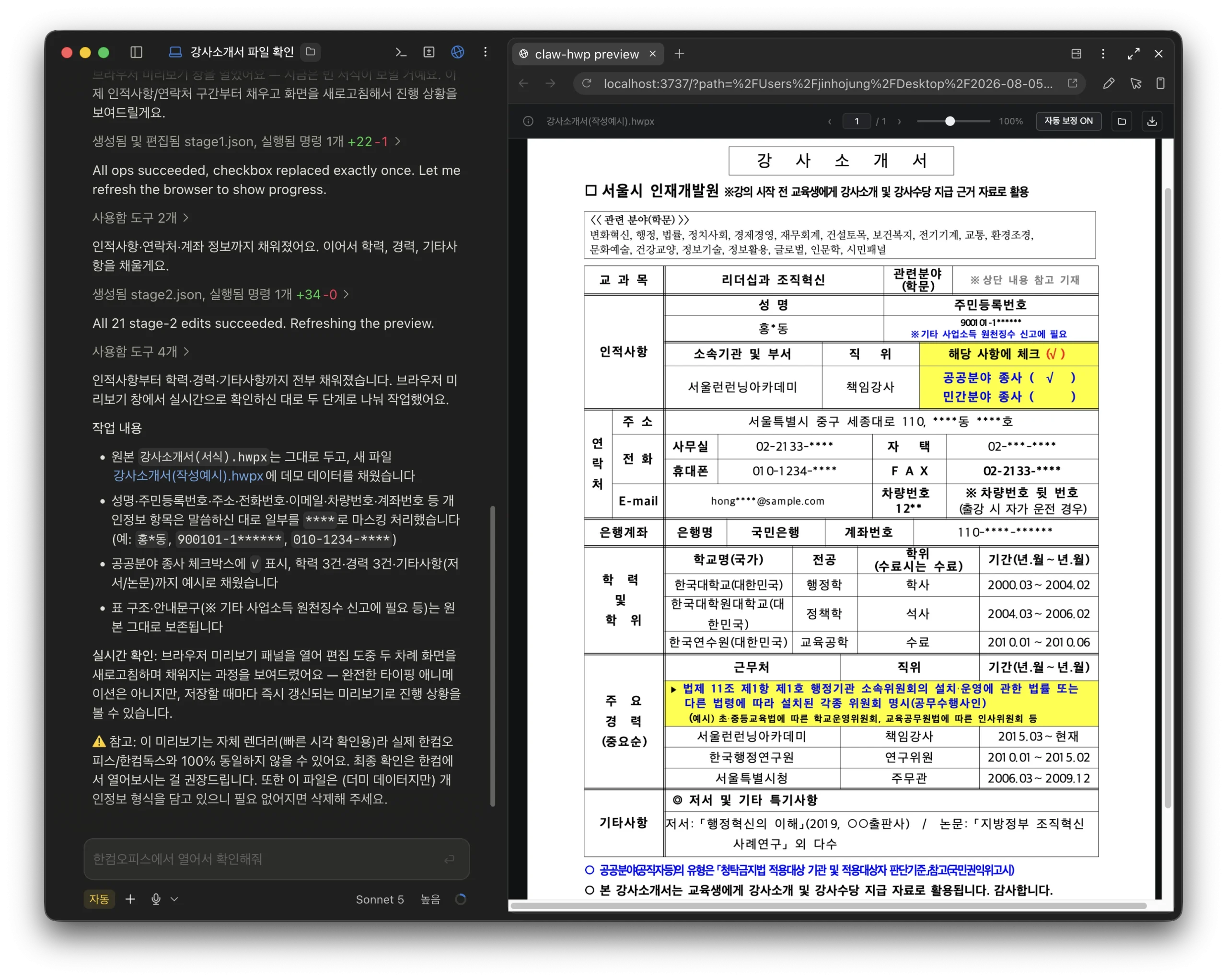
Task: Click the chat panel vertical scrollbar
Action: (x=493, y=656)
